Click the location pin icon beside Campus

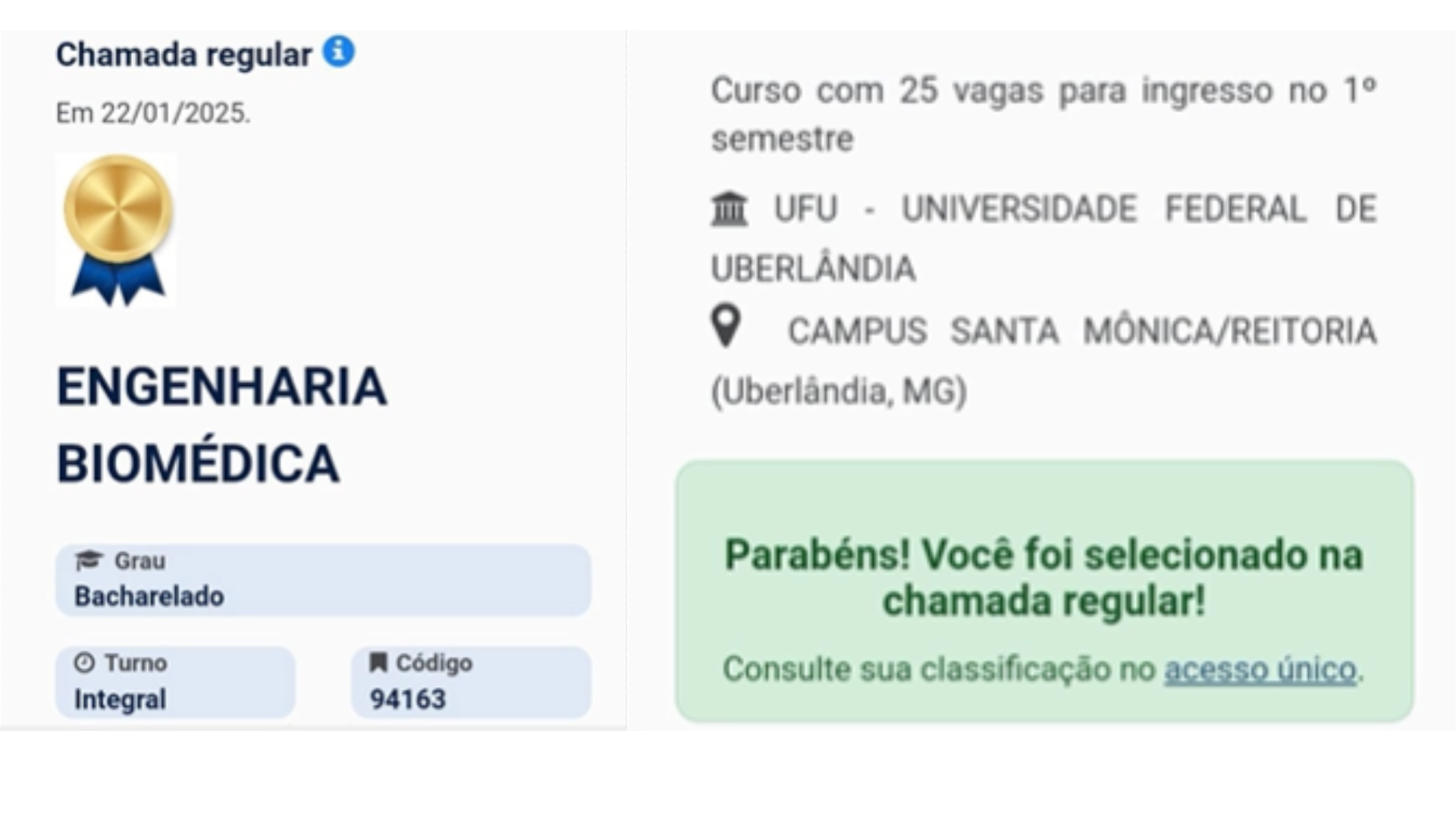726,326
